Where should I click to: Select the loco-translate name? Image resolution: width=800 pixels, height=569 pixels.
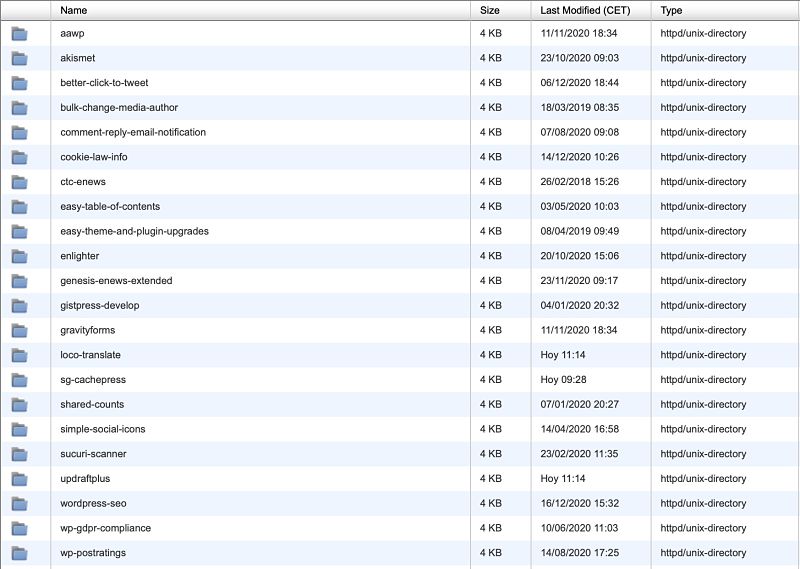(90, 355)
